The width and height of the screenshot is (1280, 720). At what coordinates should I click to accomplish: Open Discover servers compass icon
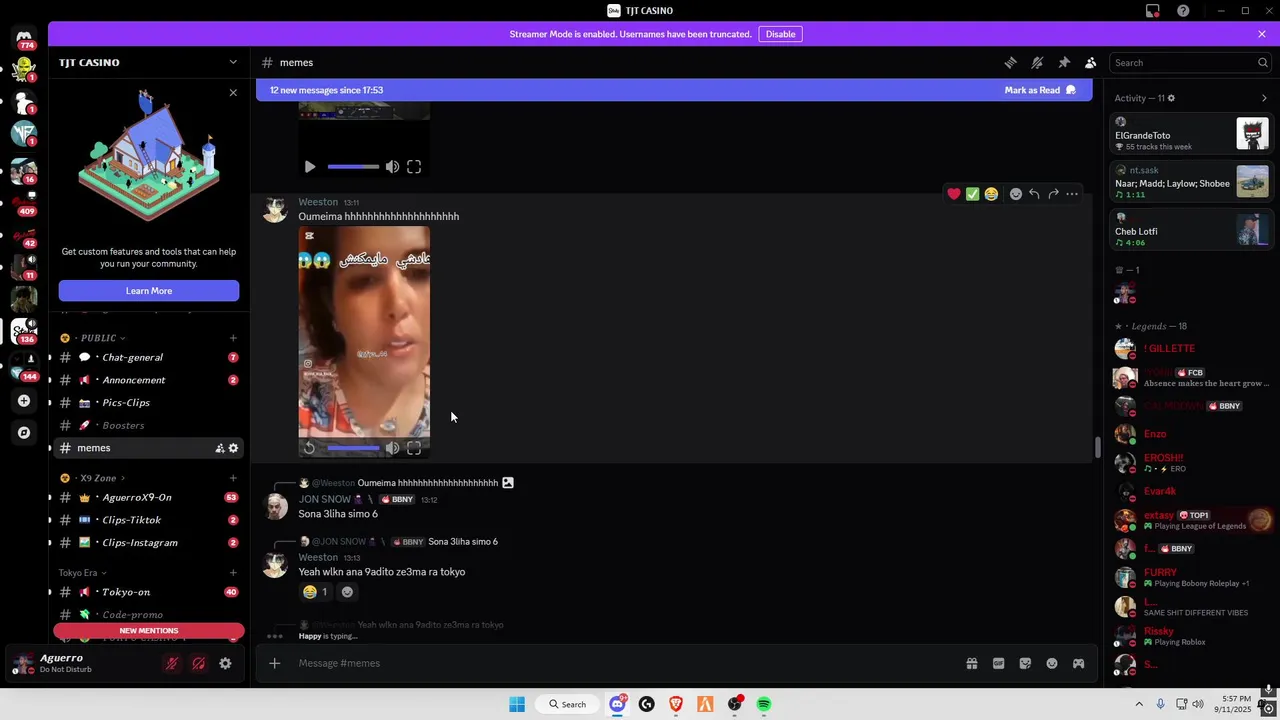click(24, 433)
